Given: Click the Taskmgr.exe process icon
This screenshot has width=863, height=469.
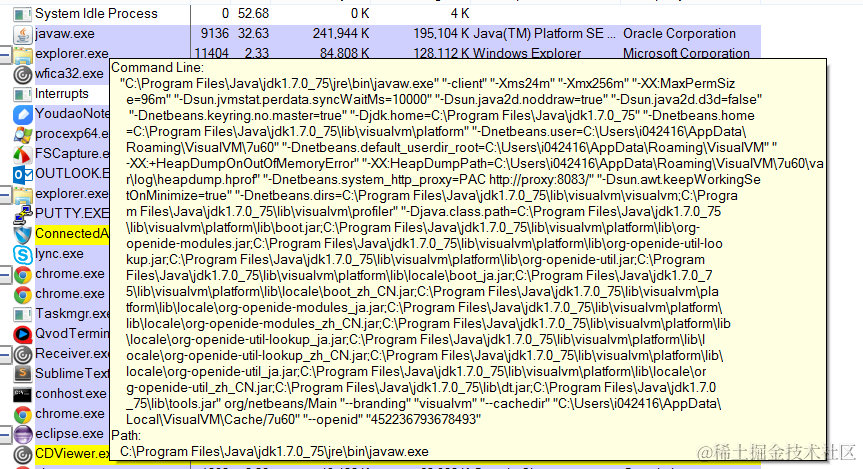Looking at the screenshot, I should (x=23, y=314).
